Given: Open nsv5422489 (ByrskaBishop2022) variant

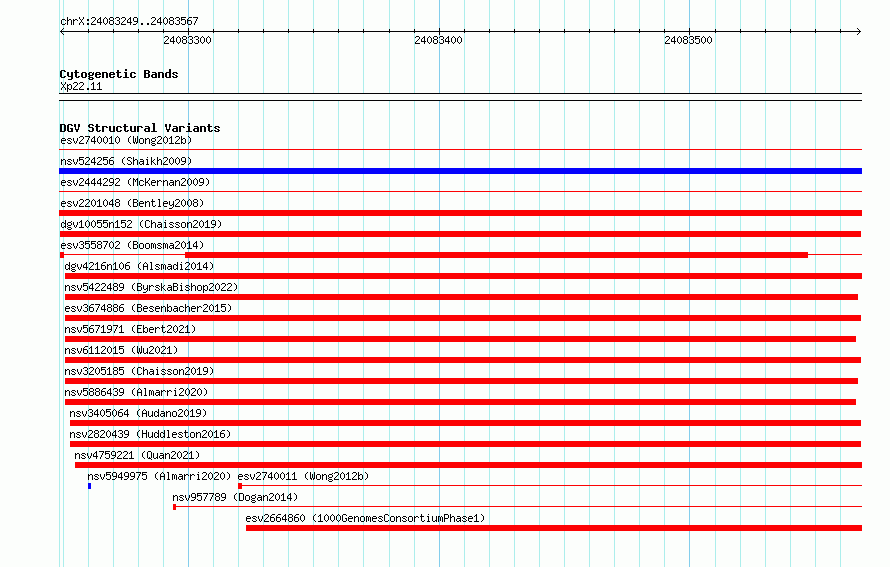Looking at the screenshot, I should (x=152, y=287).
